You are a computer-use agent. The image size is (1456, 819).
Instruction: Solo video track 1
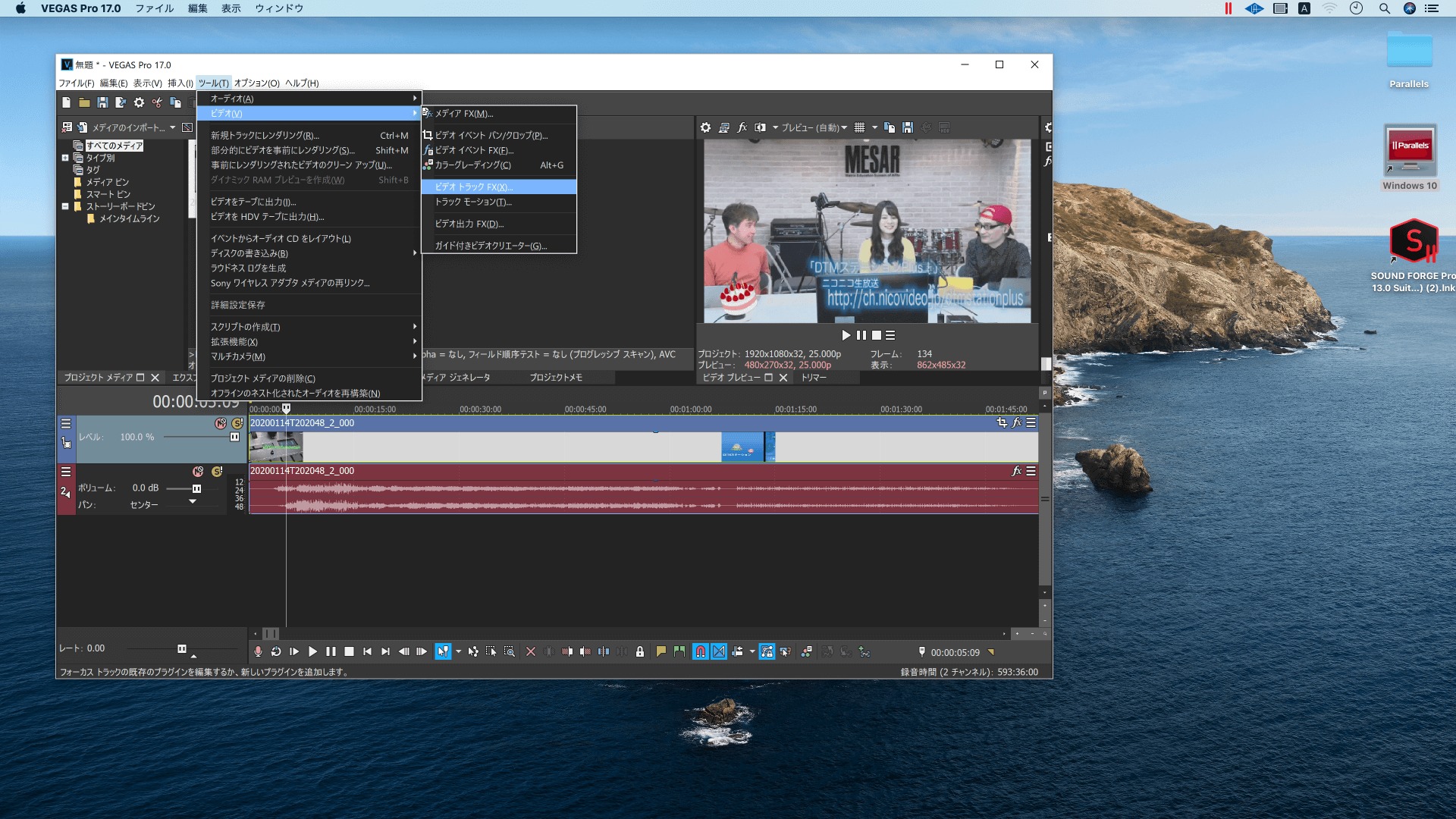pos(237,423)
